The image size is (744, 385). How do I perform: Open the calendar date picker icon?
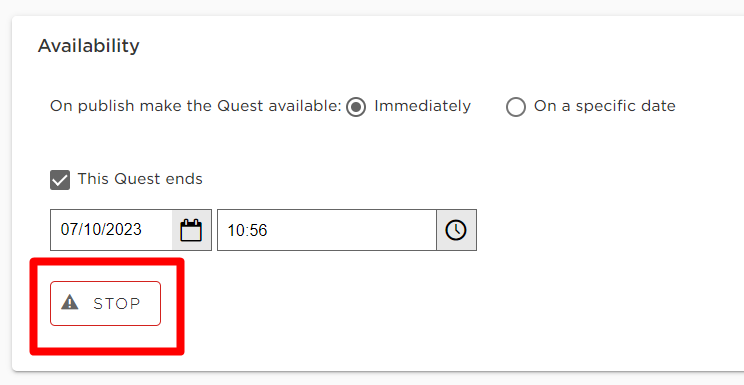point(191,230)
